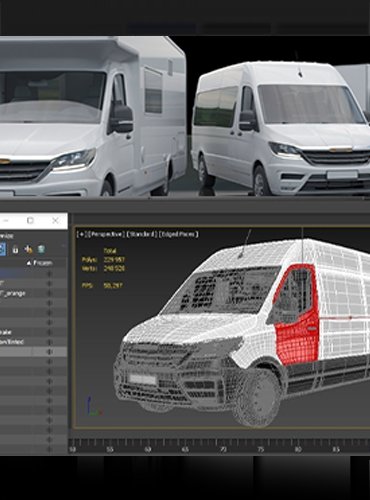Maximize the scene explorer window
The width and height of the screenshot is (370, 500).
coord(30,221)
